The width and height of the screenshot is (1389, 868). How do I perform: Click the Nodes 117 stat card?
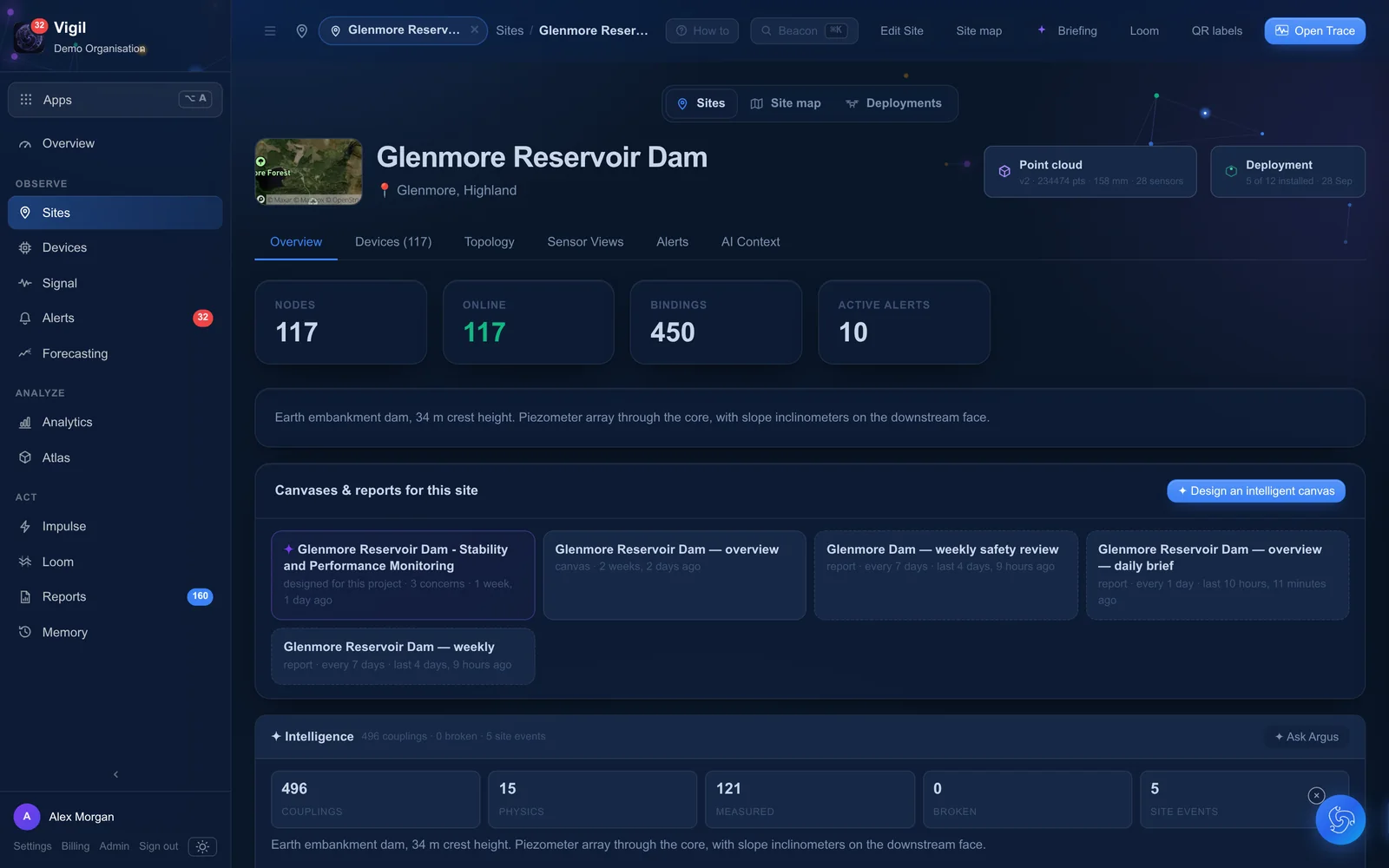click(x=340, y=322)
